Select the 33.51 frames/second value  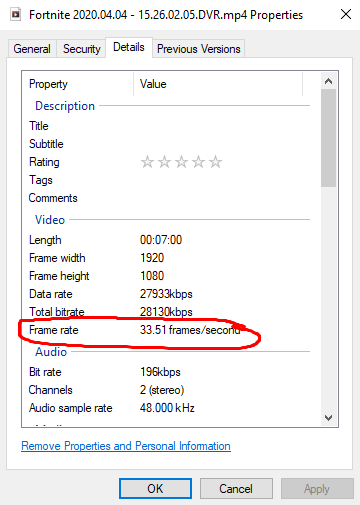pyautogui.click(x=190, y=330)
